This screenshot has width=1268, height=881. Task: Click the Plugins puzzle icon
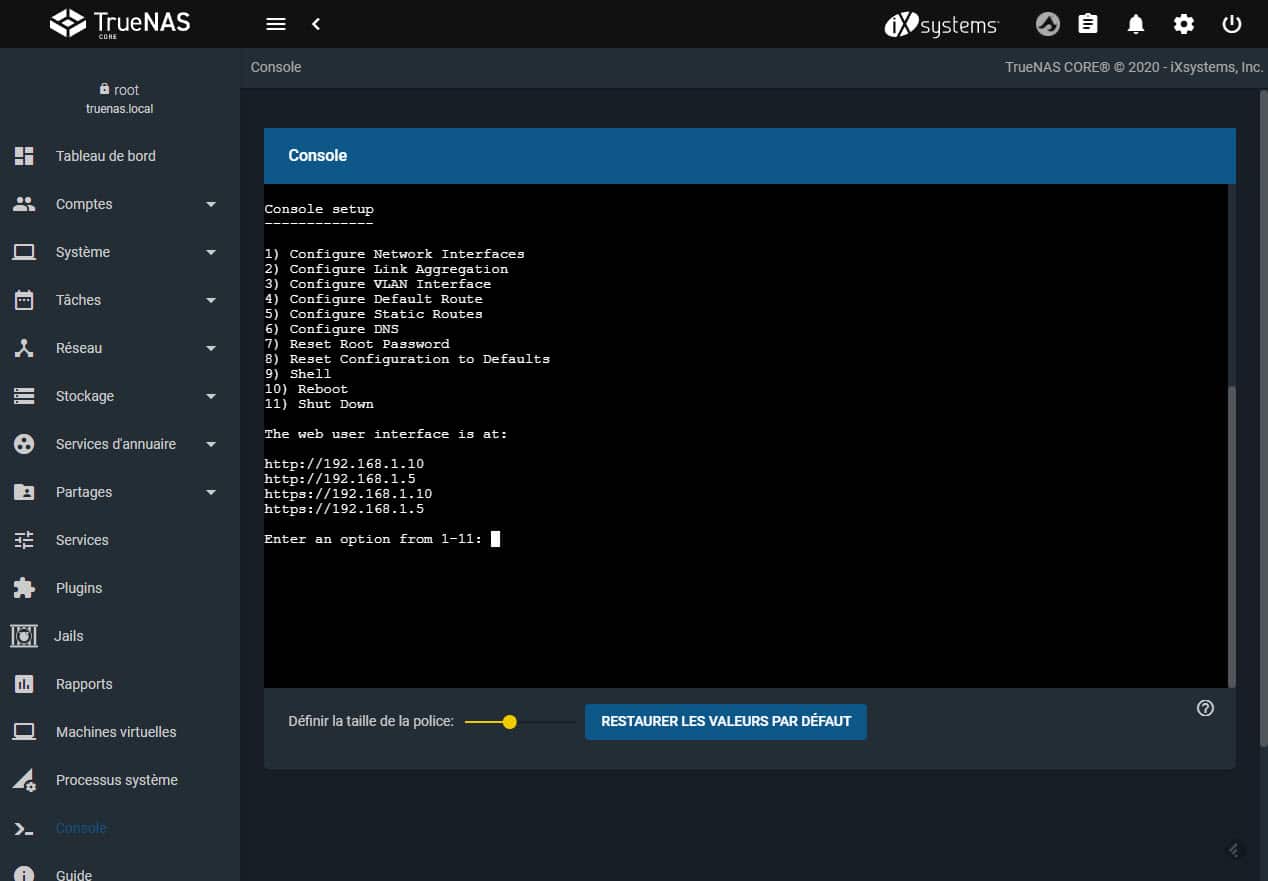coord(24,588)
